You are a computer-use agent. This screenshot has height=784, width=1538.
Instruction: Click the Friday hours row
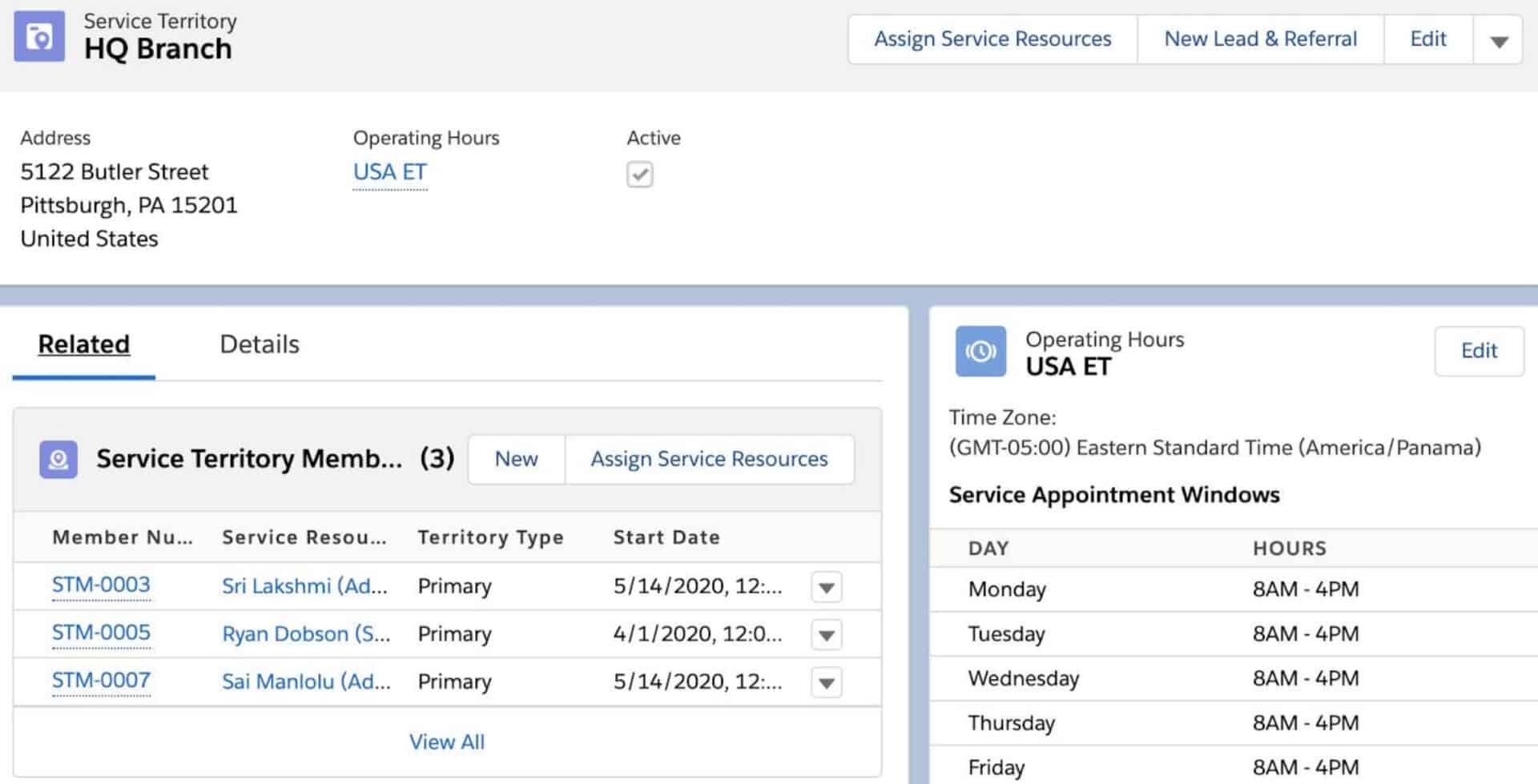tap(1234, 767)
